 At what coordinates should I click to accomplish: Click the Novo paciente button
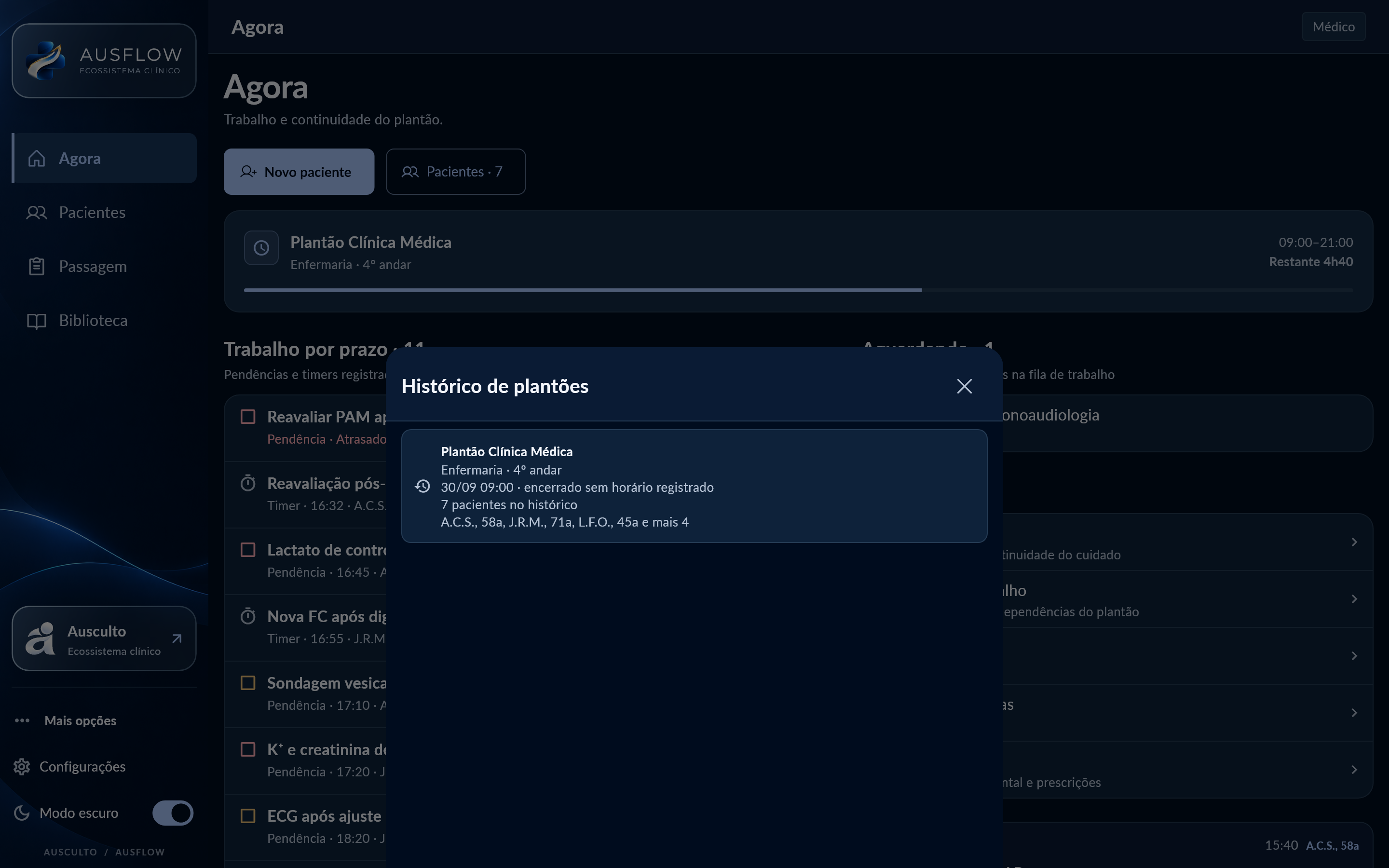pos(299,172)
